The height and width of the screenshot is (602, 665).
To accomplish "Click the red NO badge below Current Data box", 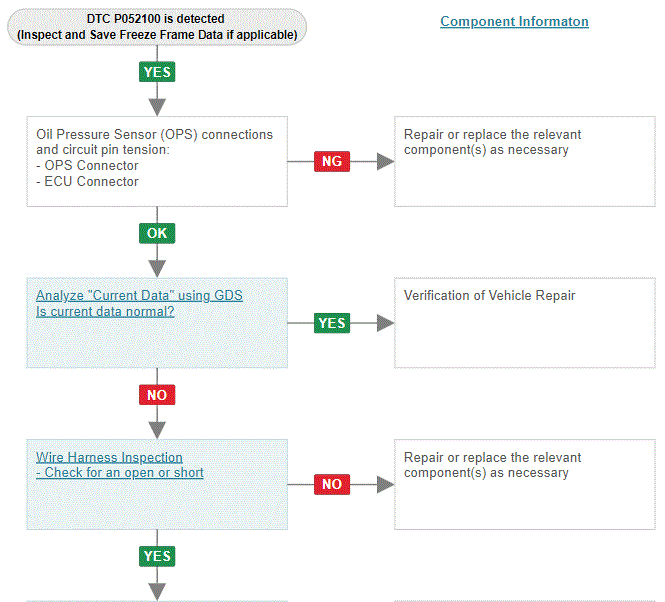I will (x=157, y=395).
